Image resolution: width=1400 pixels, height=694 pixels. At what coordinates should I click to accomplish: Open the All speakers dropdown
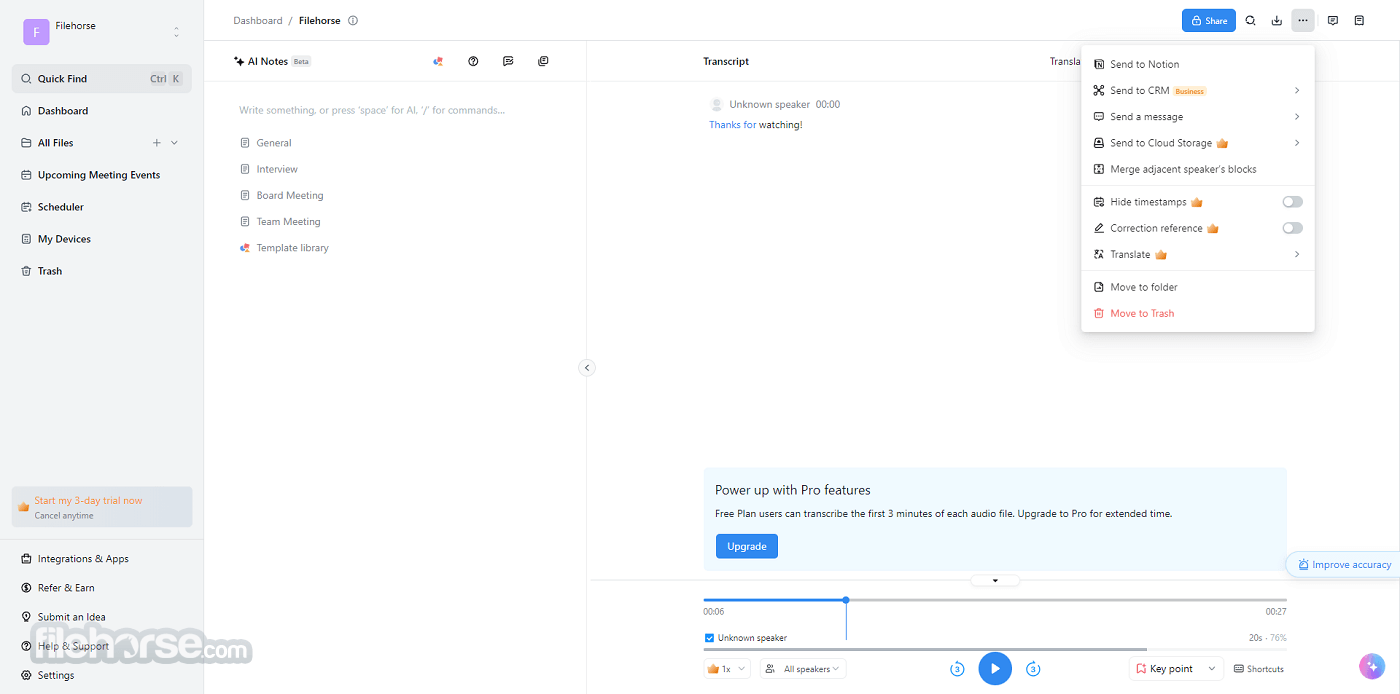(x=803, y=669)
